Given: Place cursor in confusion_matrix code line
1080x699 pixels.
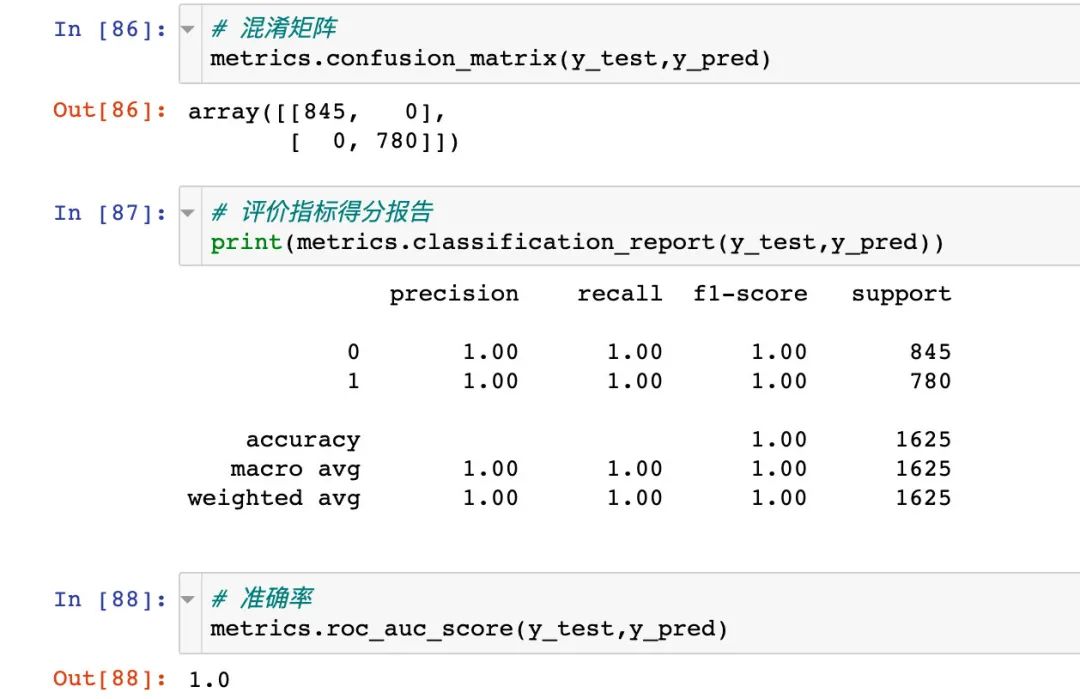Looking at the screenshot, I should pos(490,59).
